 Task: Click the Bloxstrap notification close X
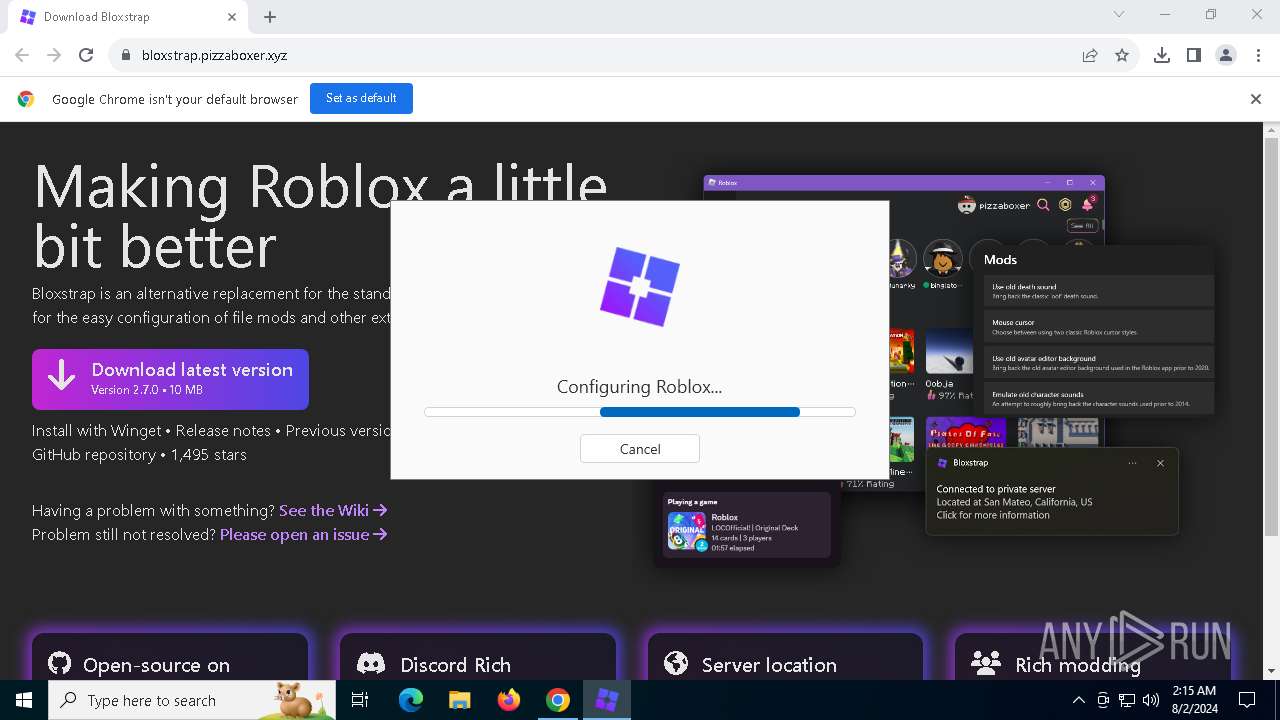click(1160, 463)
